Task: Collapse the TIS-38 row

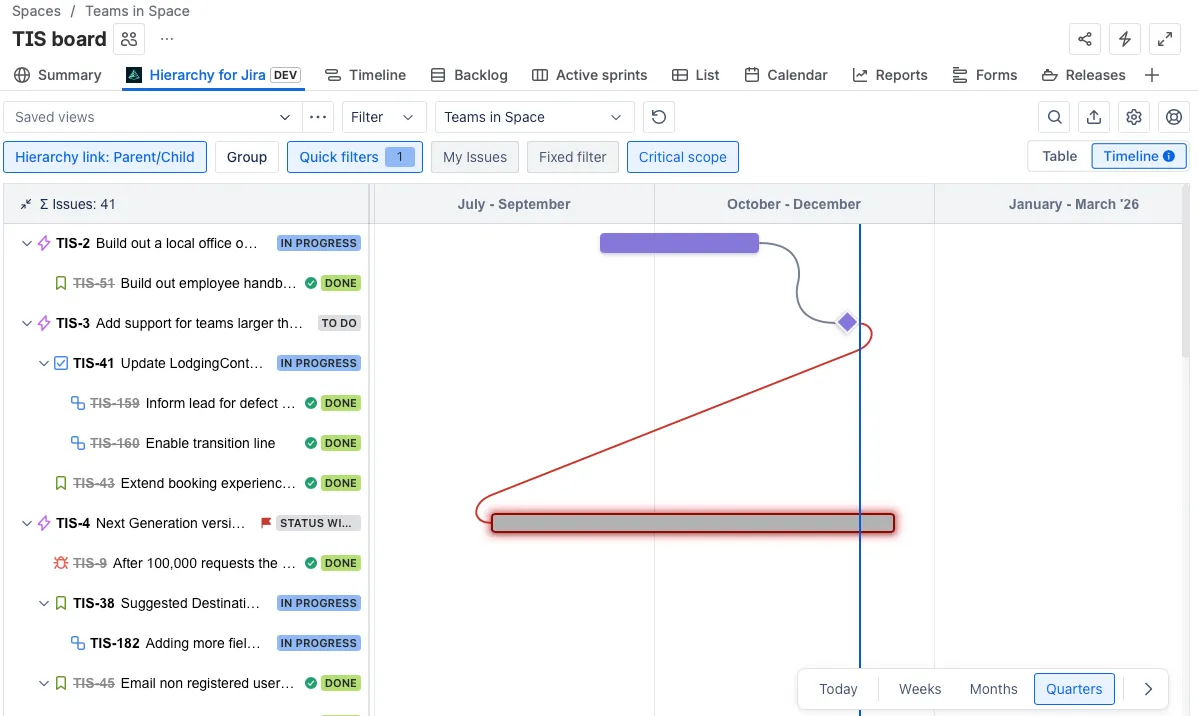Action: (44, 603)
